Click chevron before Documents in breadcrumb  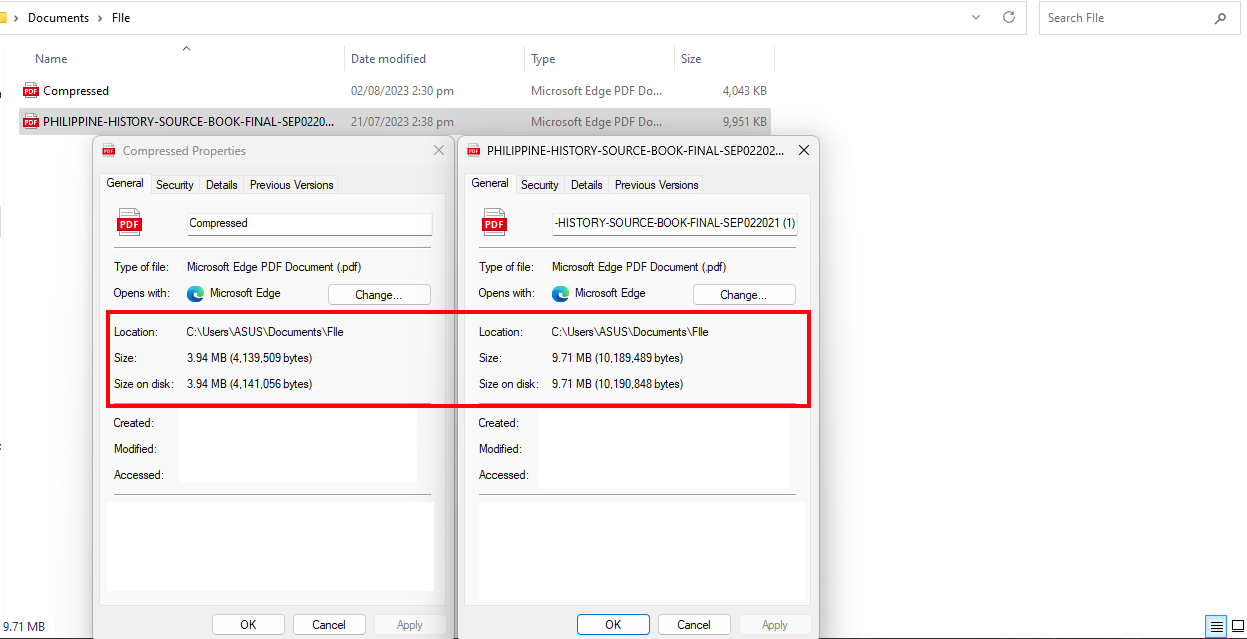(x=16, y=18)
